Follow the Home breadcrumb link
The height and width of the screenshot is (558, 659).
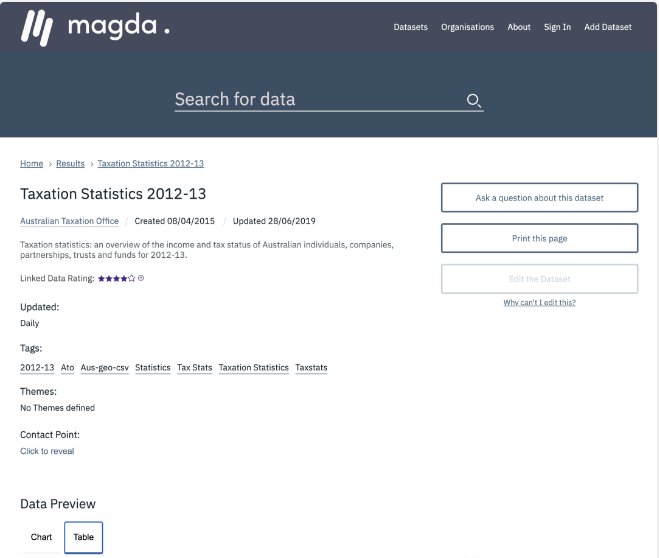coord(32,163)
